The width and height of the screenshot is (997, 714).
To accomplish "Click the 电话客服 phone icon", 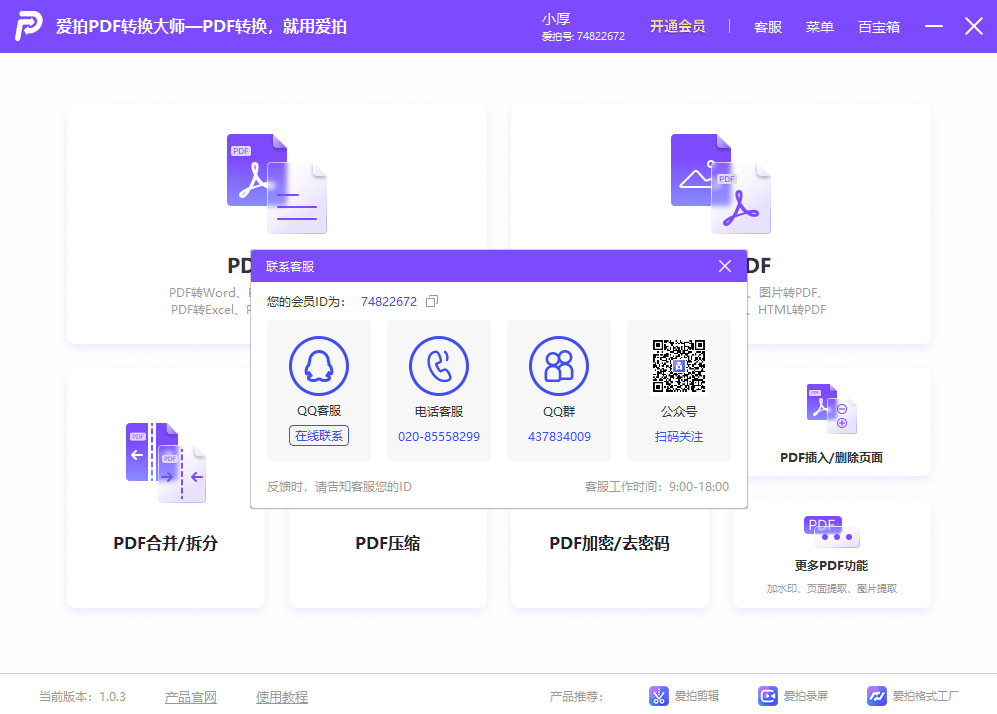I will click(x=439, y=366).
